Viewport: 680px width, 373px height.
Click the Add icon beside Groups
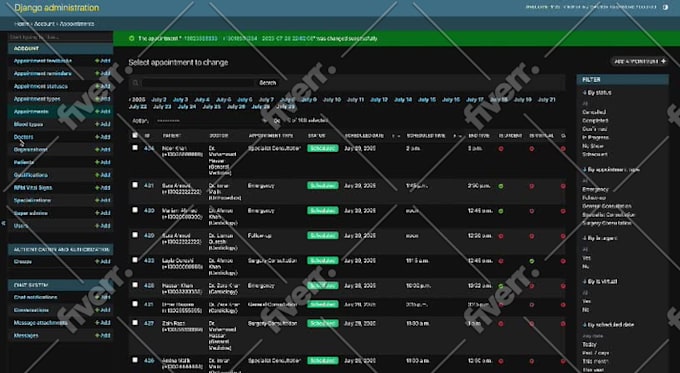coord(103,262)
